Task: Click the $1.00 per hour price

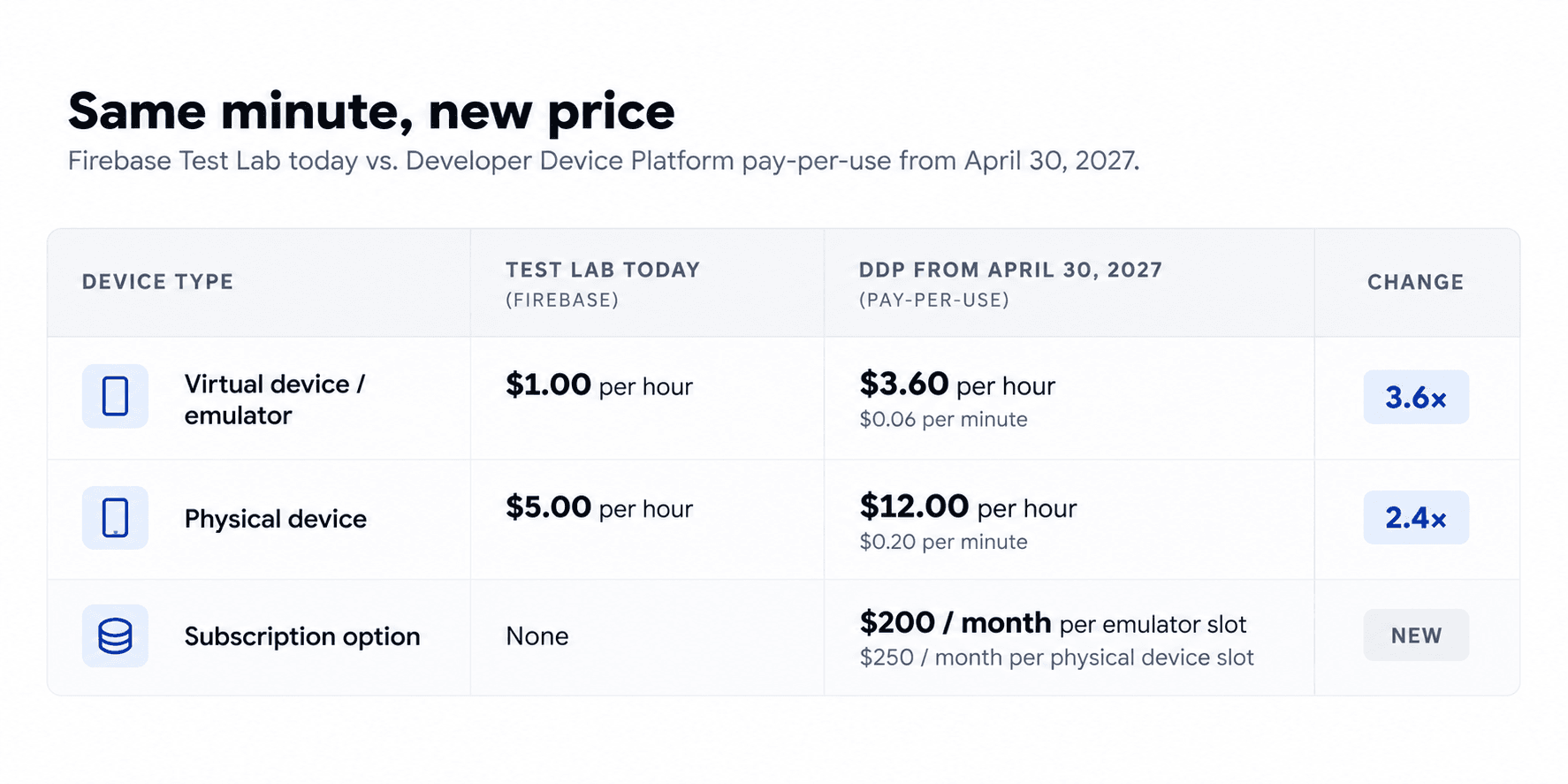Action: [599, 385]
